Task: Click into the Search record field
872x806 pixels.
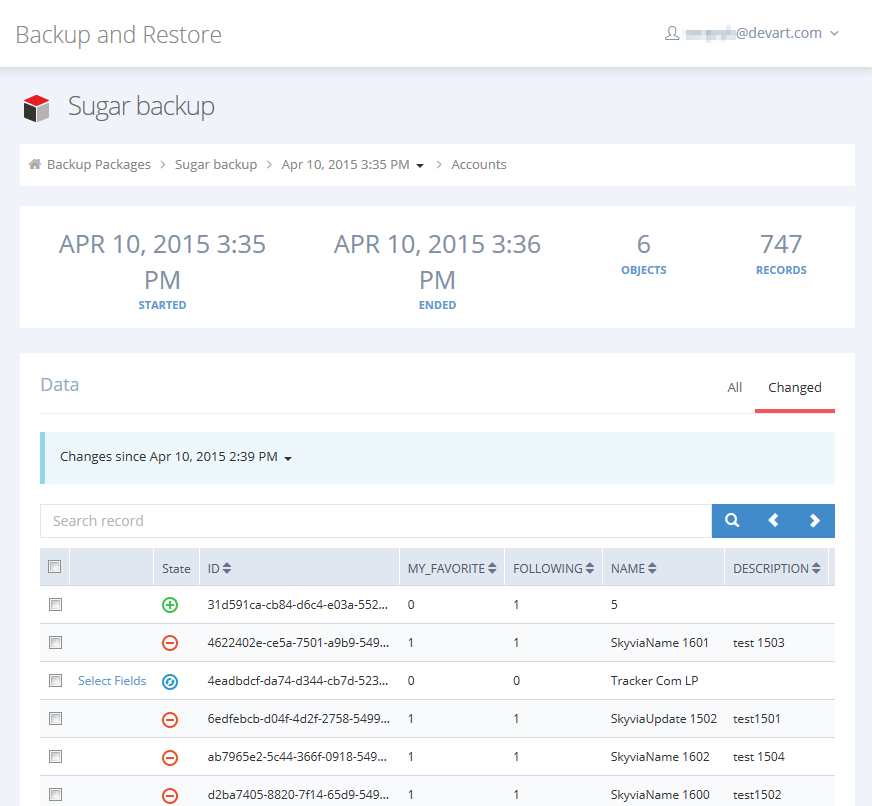Action: (x=375, y=521)
